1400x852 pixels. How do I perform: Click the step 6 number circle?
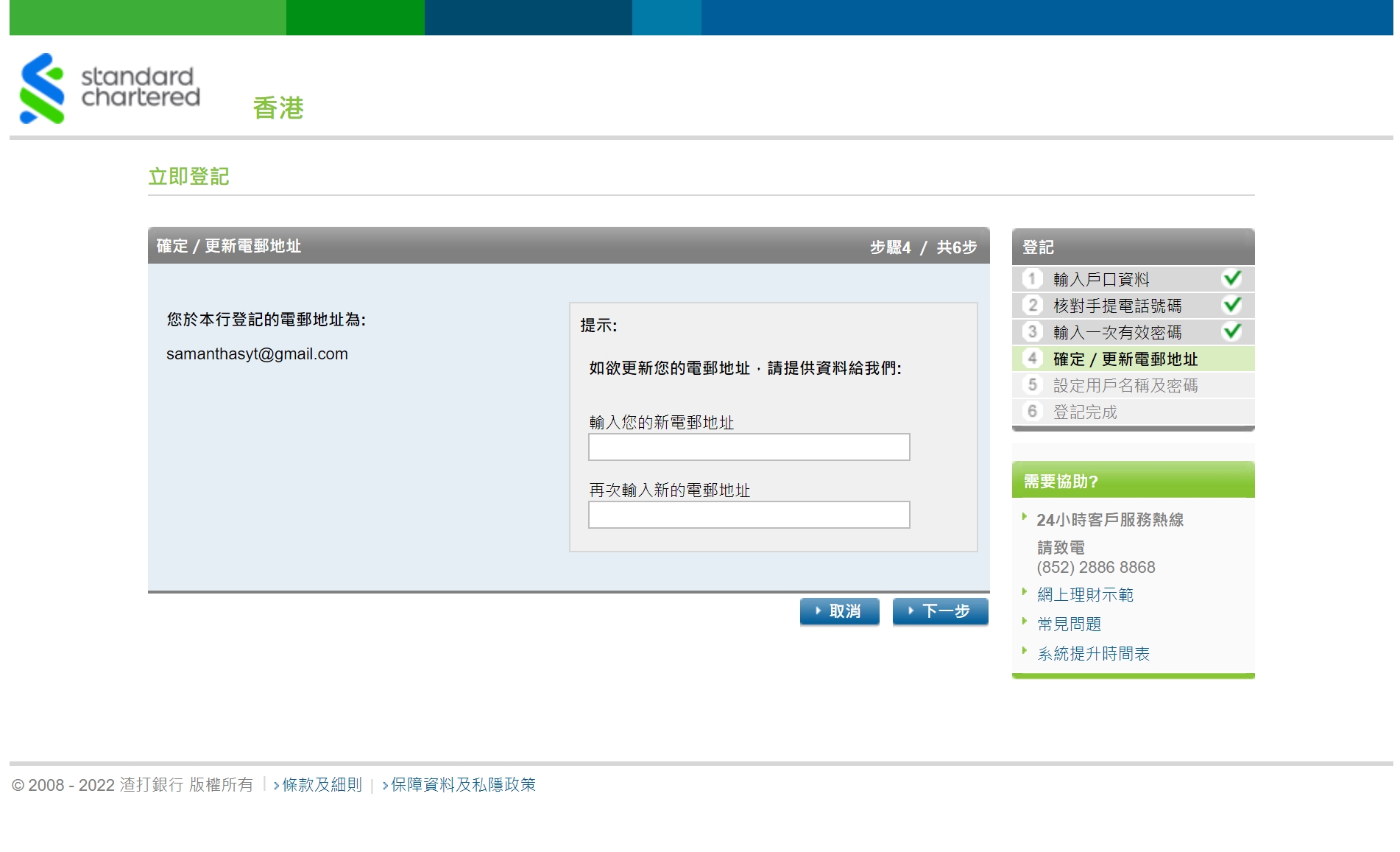pyautogui.click(x=1032, y=412)
